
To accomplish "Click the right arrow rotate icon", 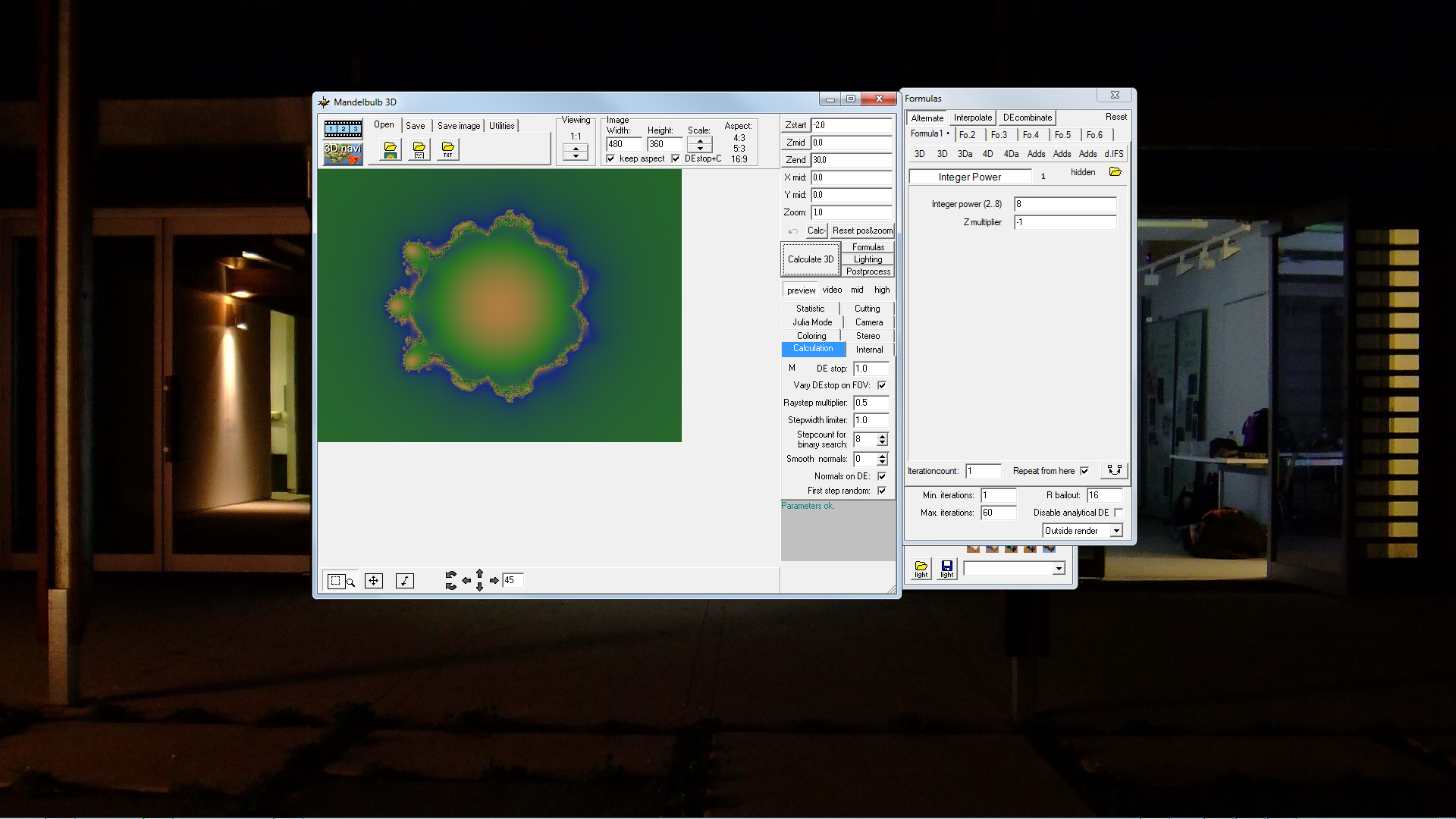I will [494, 581].
